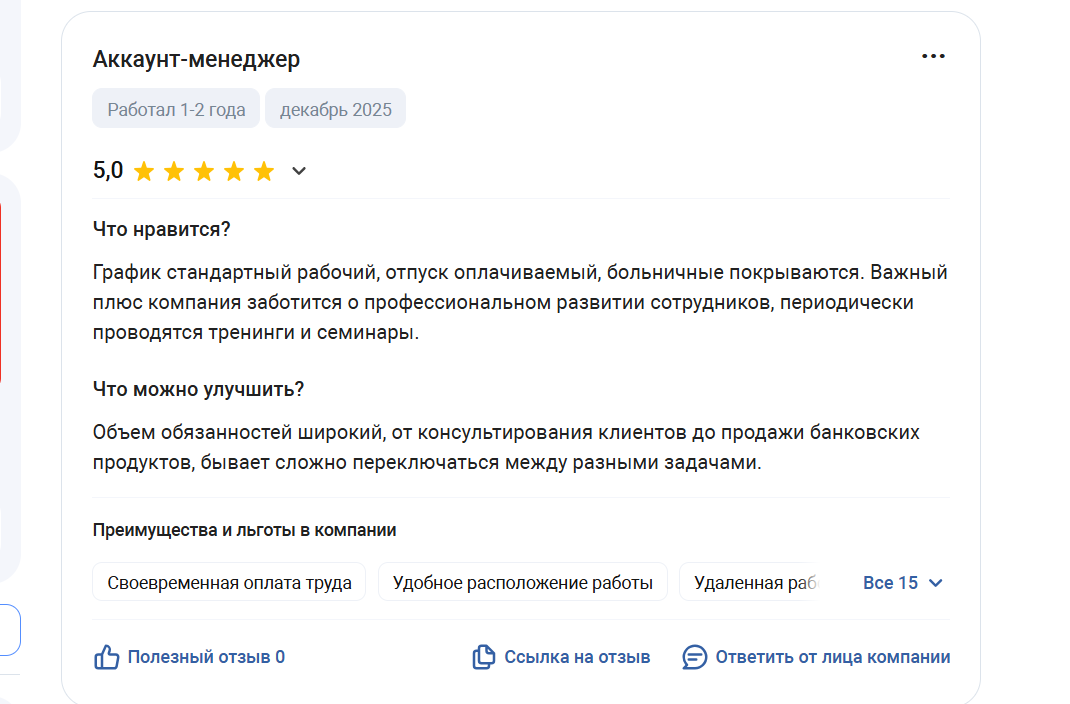Expand rating details chevron next to stars

tap(298, 172)
